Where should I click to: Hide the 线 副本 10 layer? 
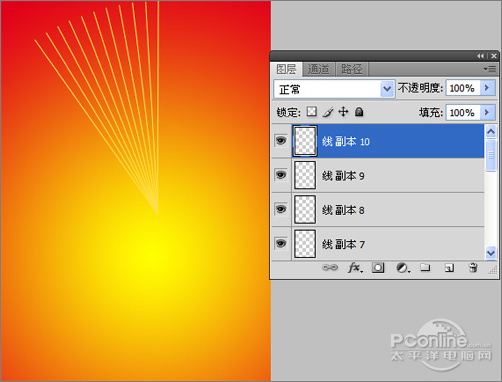[281, 141]
